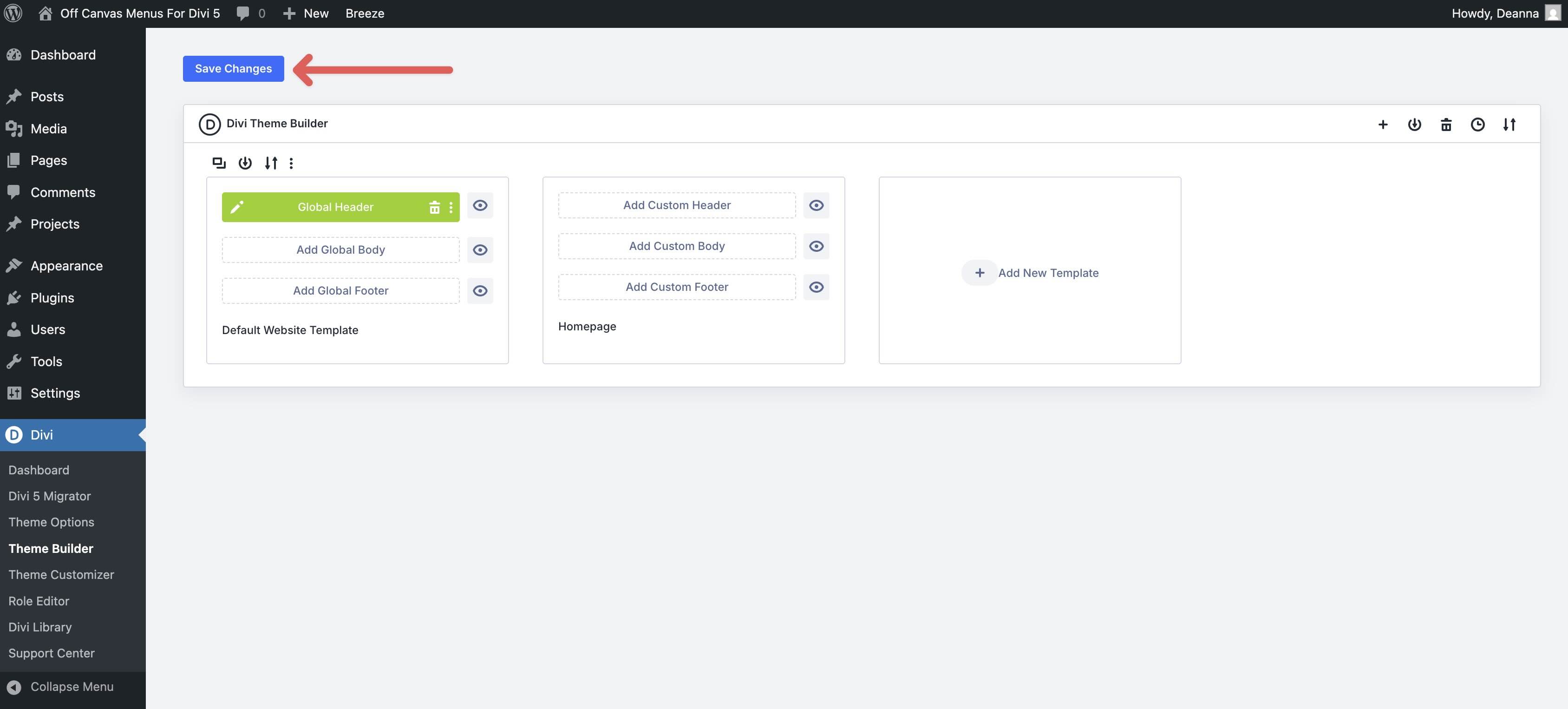This screenshot has height=709, width=1568.
Task: Click the Homepage template title
Action: tap(587, 326)
